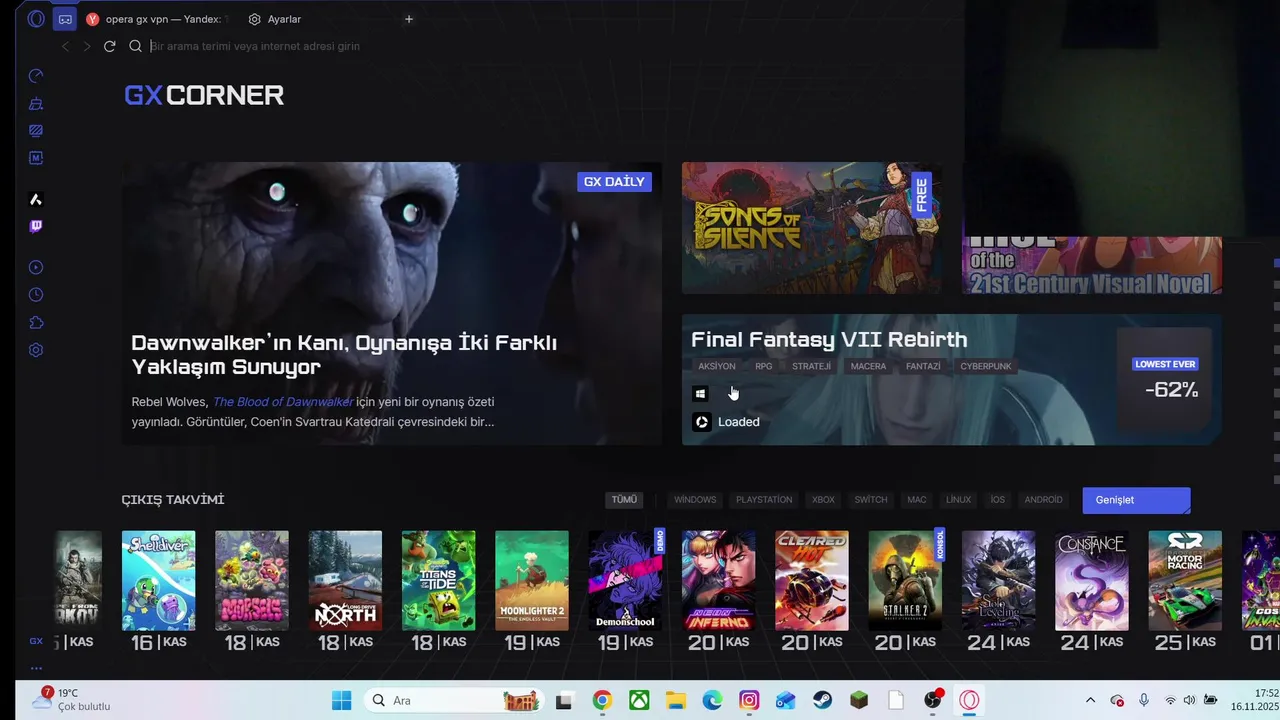
Task: Open Constance in release calendar
Action: (1092, 581)
